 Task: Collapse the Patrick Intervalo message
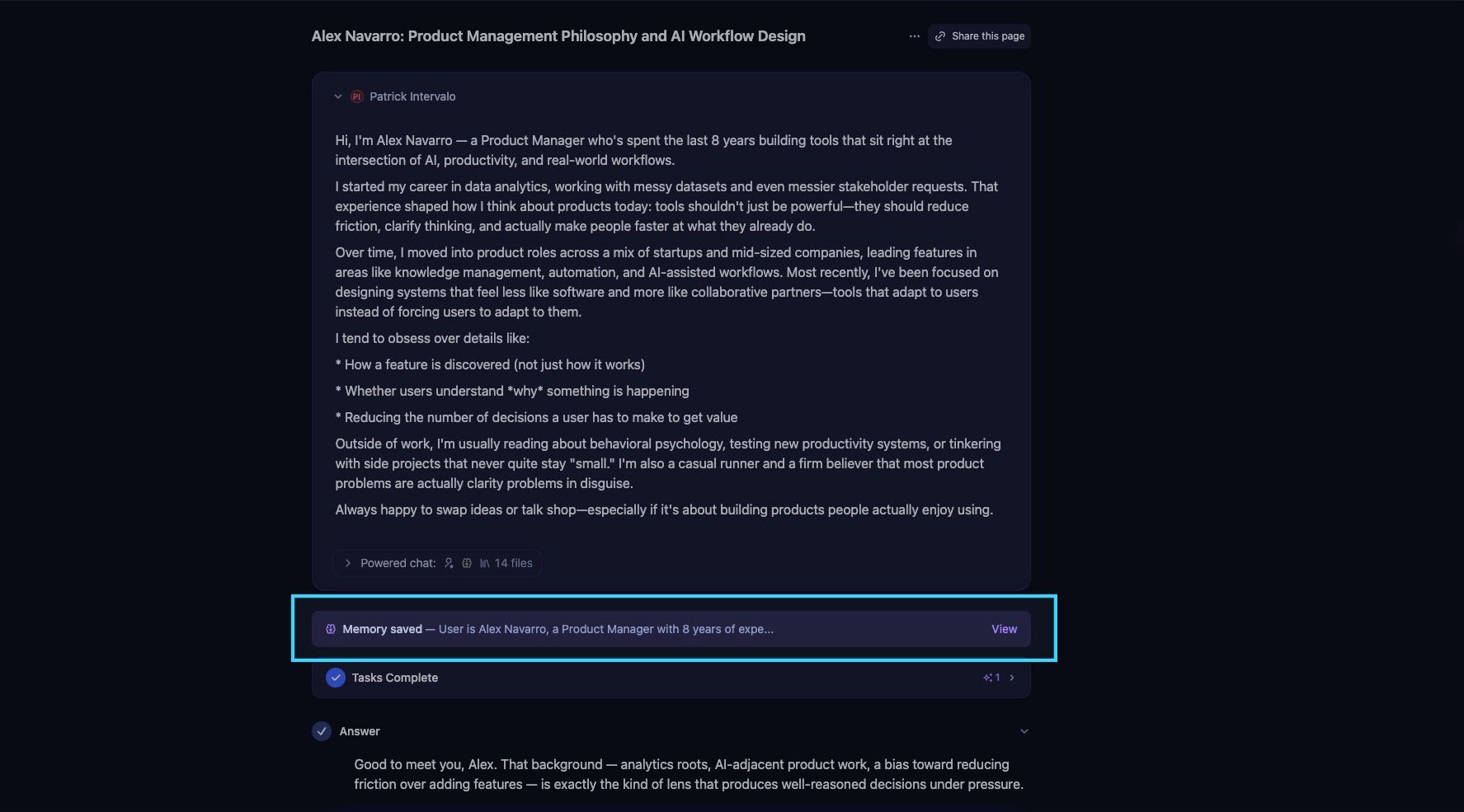click(337, 96)
